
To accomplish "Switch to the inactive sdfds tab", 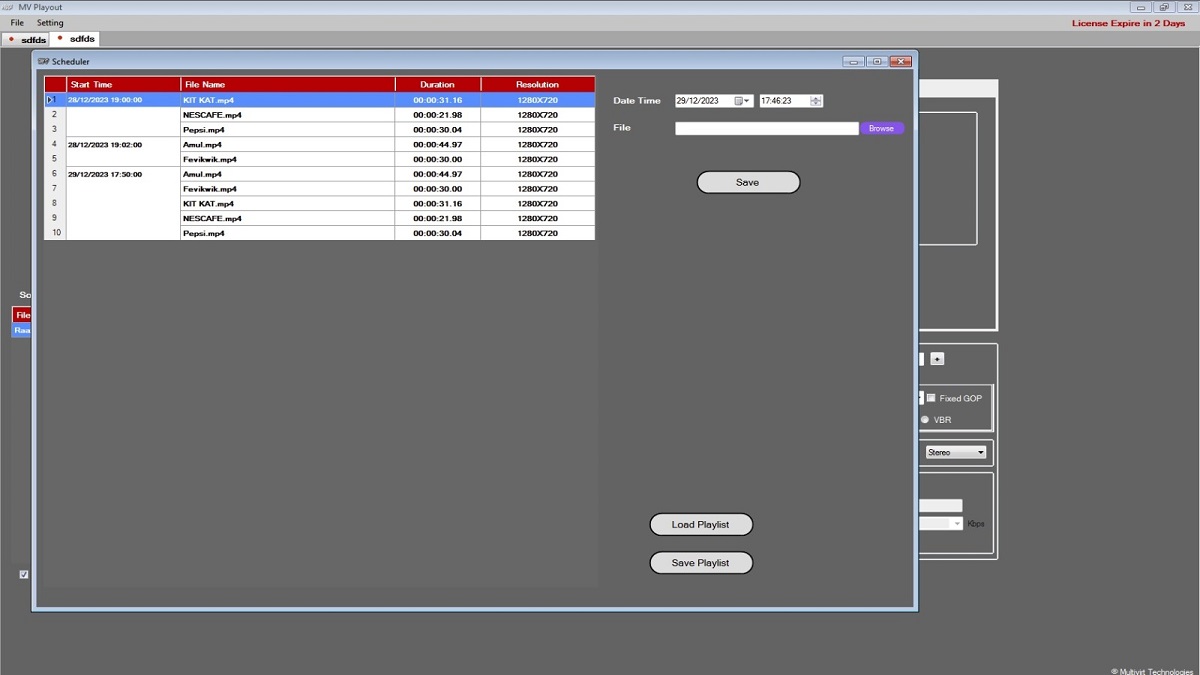I will [x=27, y=39].
